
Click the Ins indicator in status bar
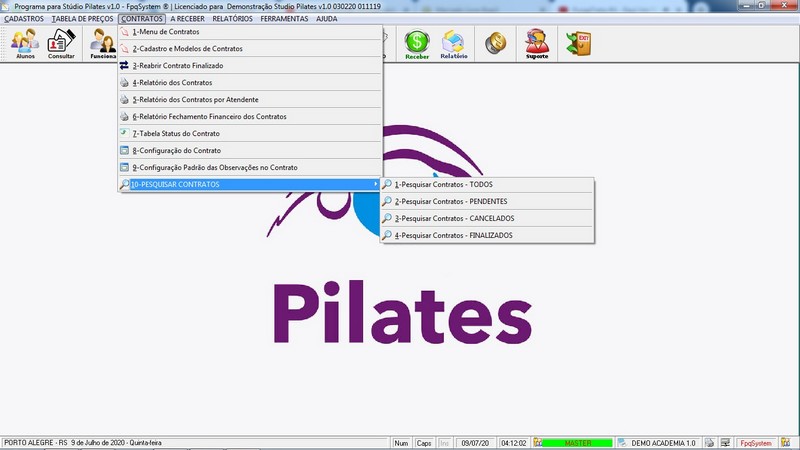(444, 443)
